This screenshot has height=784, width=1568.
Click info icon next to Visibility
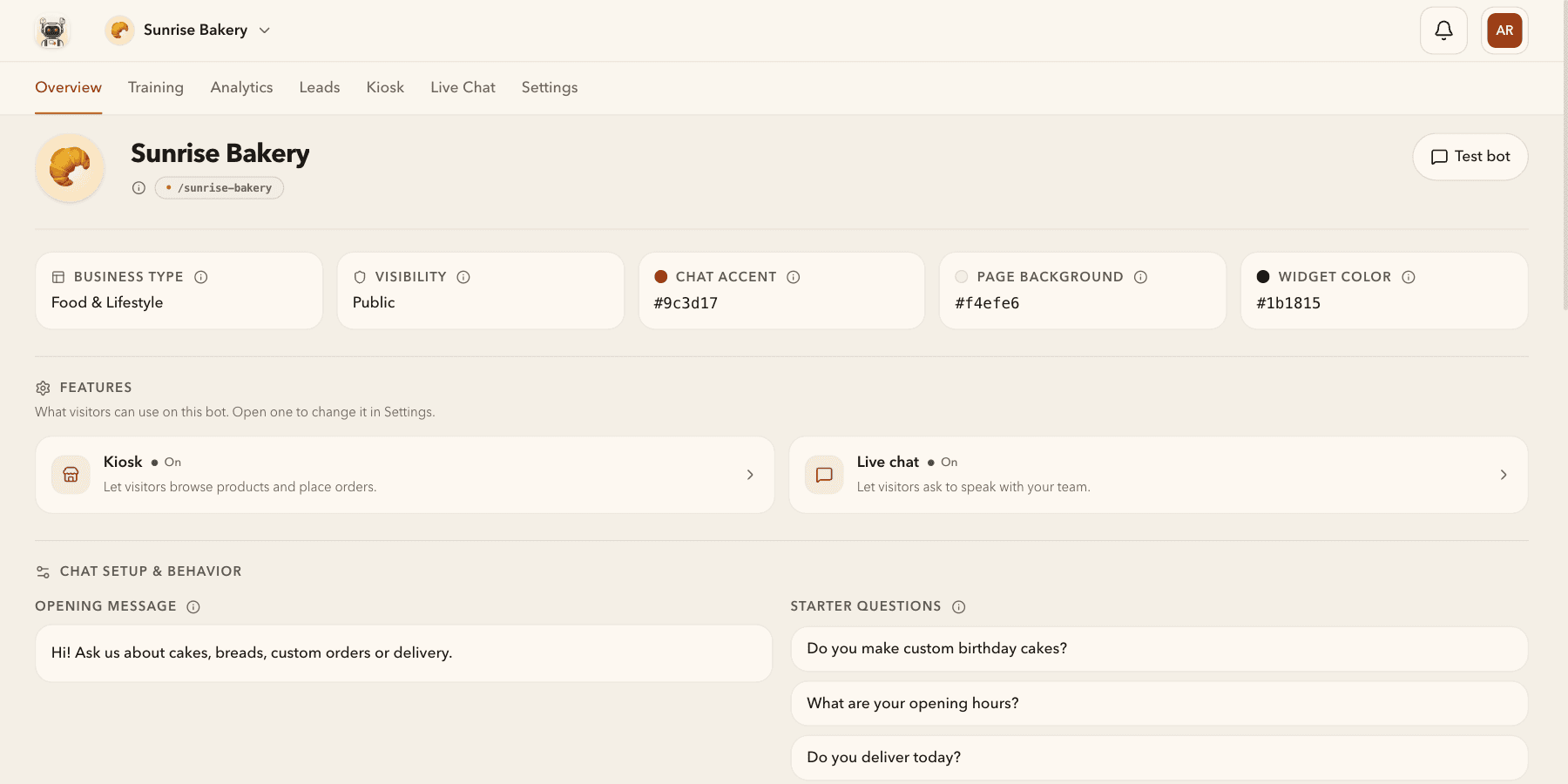[x=463, y=277]
